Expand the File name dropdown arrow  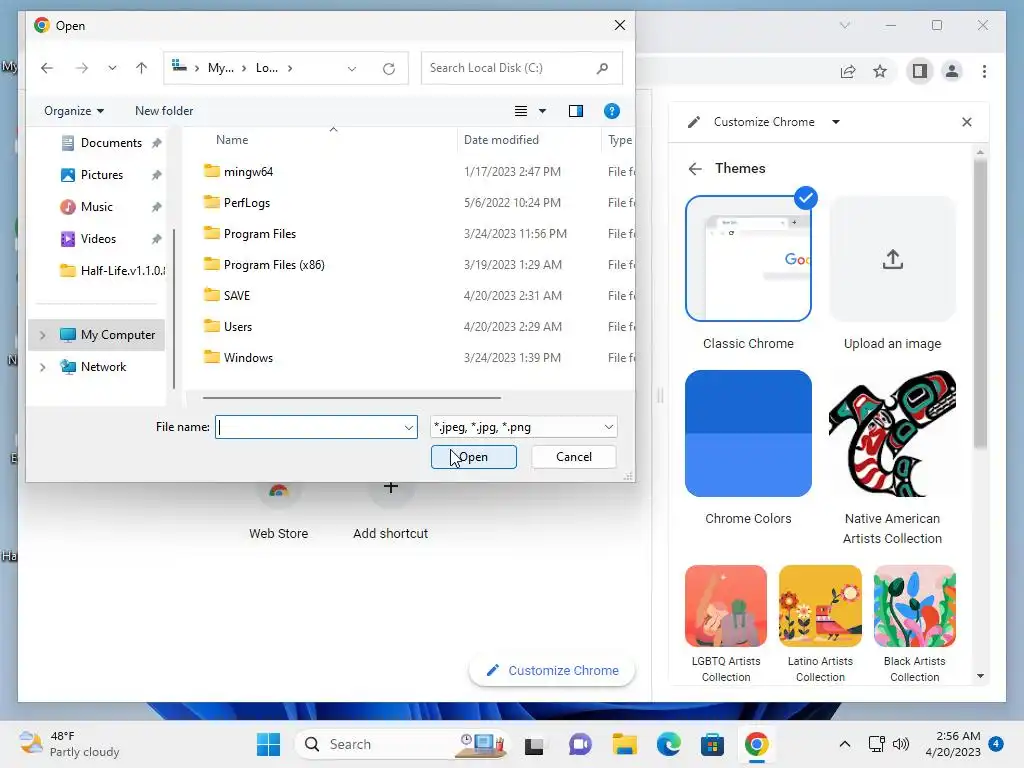(409, 428)
